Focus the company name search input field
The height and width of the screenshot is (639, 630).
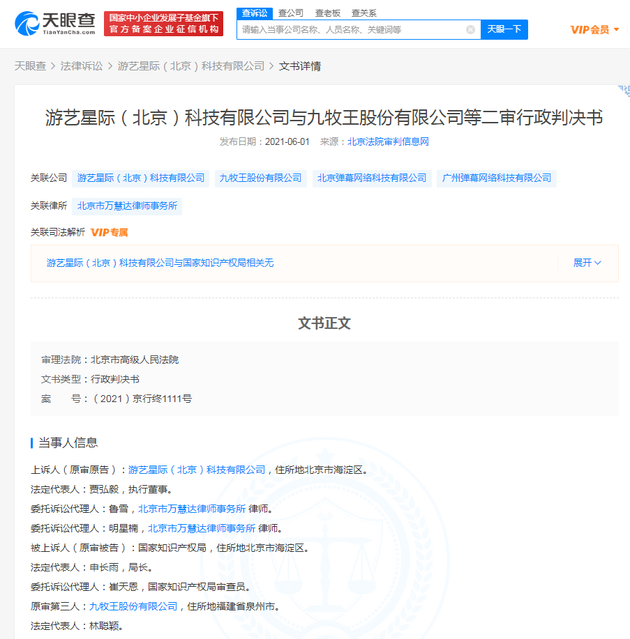pos(350,30)
